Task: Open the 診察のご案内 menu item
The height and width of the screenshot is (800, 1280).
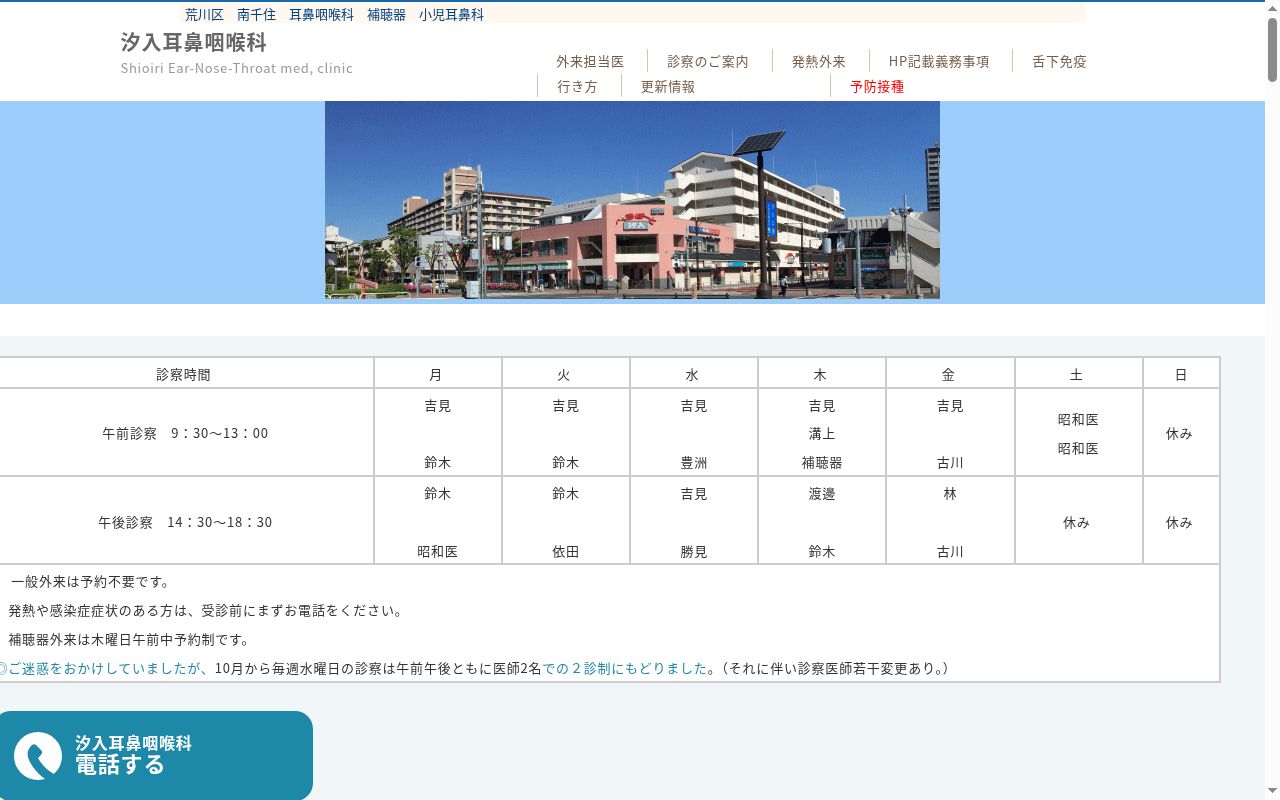Action: click(x=708, y=61)
